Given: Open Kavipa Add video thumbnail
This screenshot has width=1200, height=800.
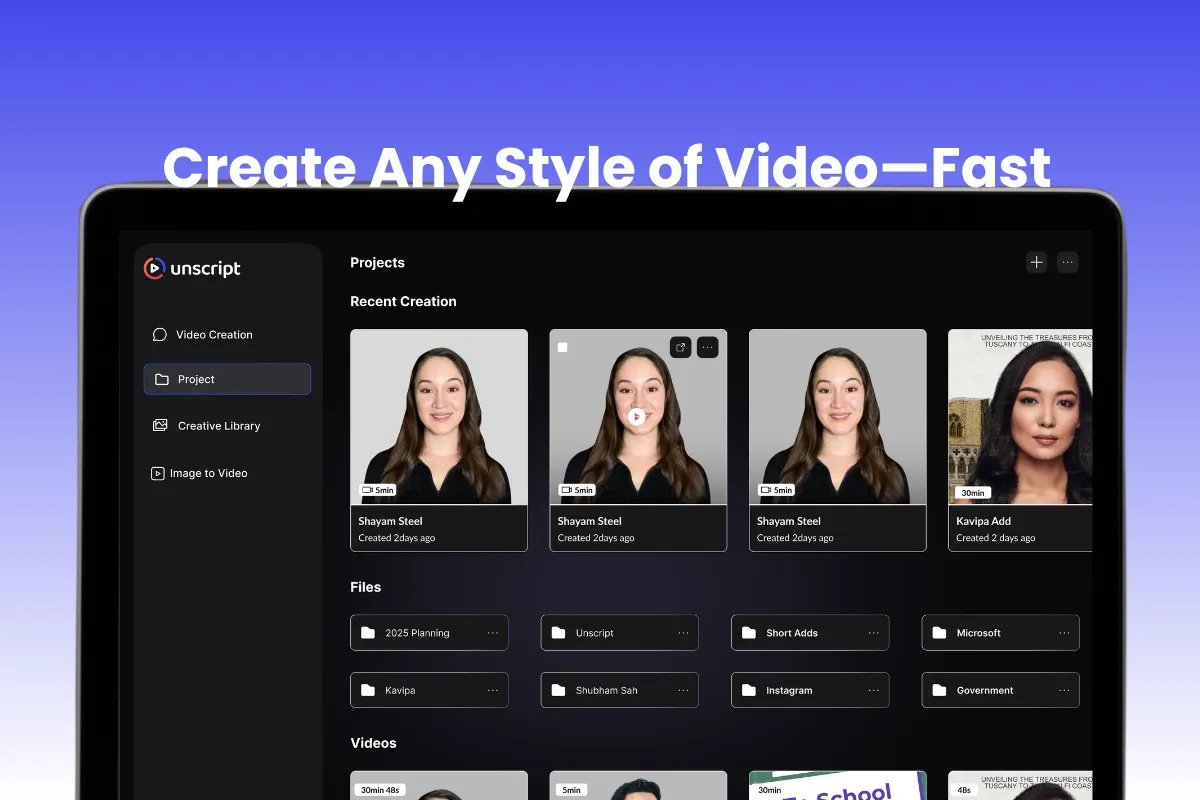Looking at the screenshot, I should (1020, 417).
